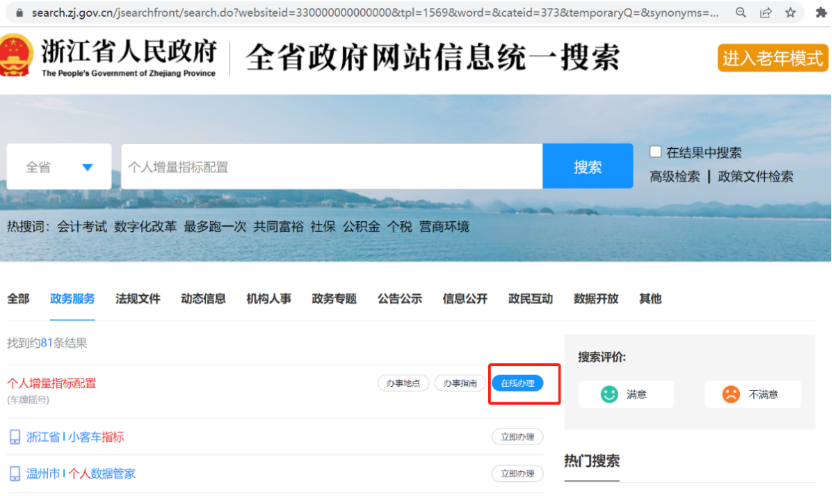Click the Zhejiang government emblem logo
Screen dimensions: 832x496
pos(14,56)
